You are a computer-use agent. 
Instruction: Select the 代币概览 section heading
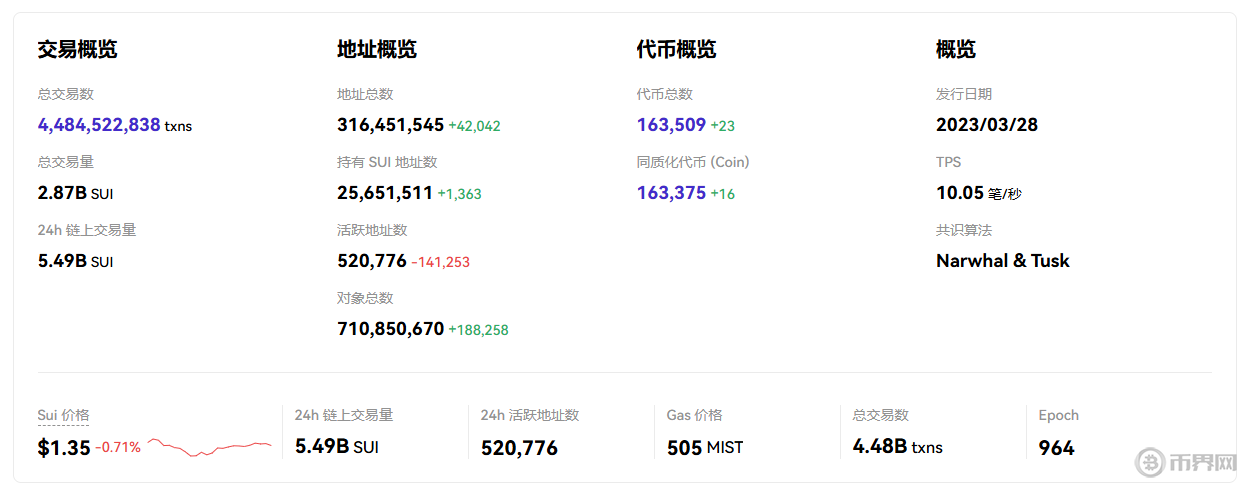tap(676, 49)
